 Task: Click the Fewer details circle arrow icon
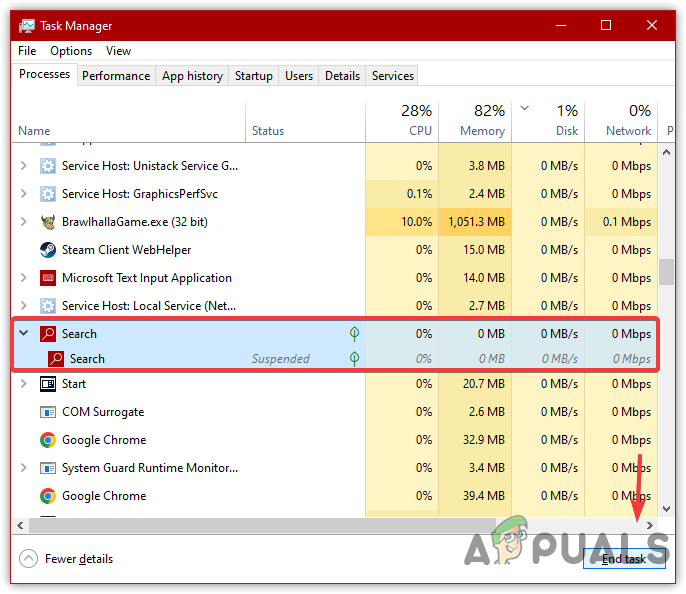[28, 559]
